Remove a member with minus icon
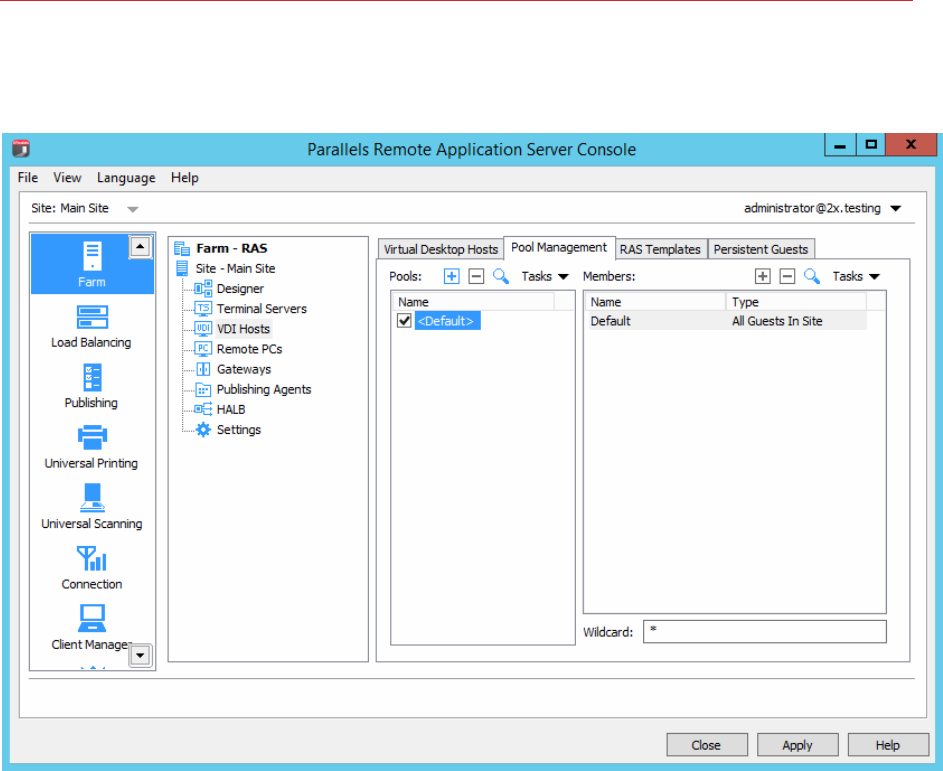Viewport: 943px width, 771px height. coord(787,276)
